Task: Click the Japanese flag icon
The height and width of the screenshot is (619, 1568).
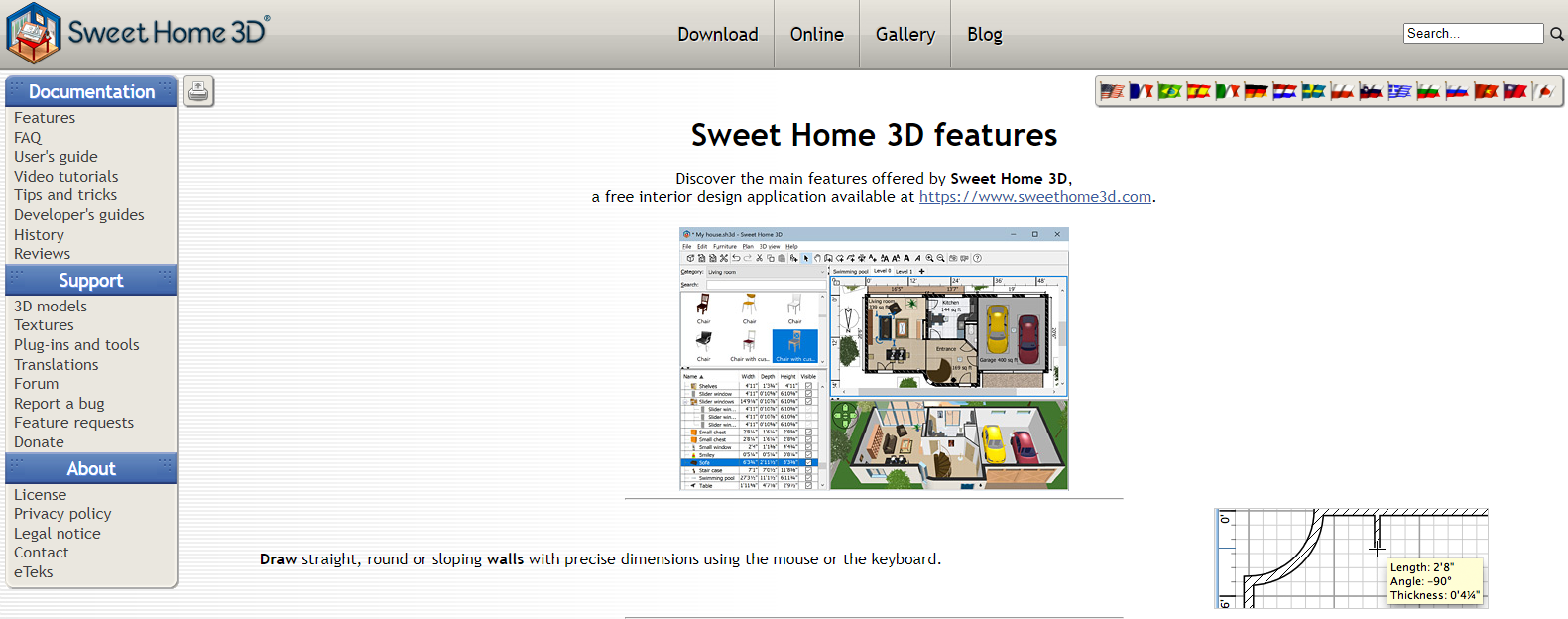Action: click(1543, 92)
